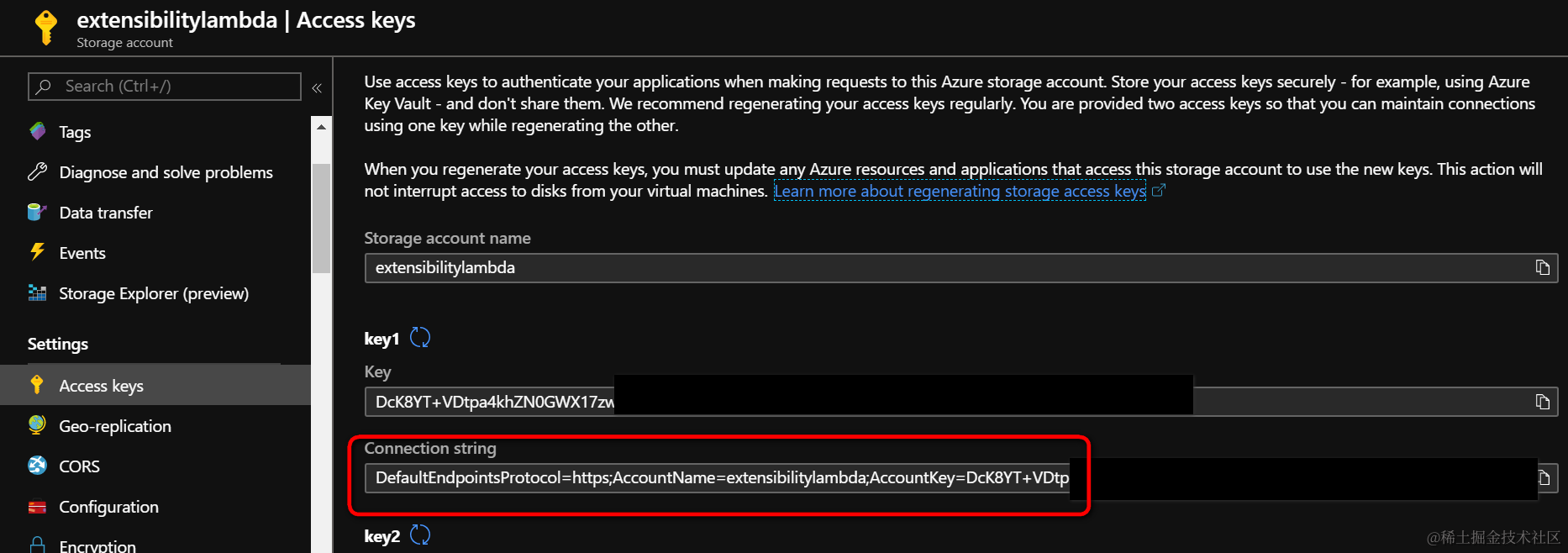This screenshot has width=1568, height=553.
Task: Click the Settings section heading
Action: coord(58,344)
